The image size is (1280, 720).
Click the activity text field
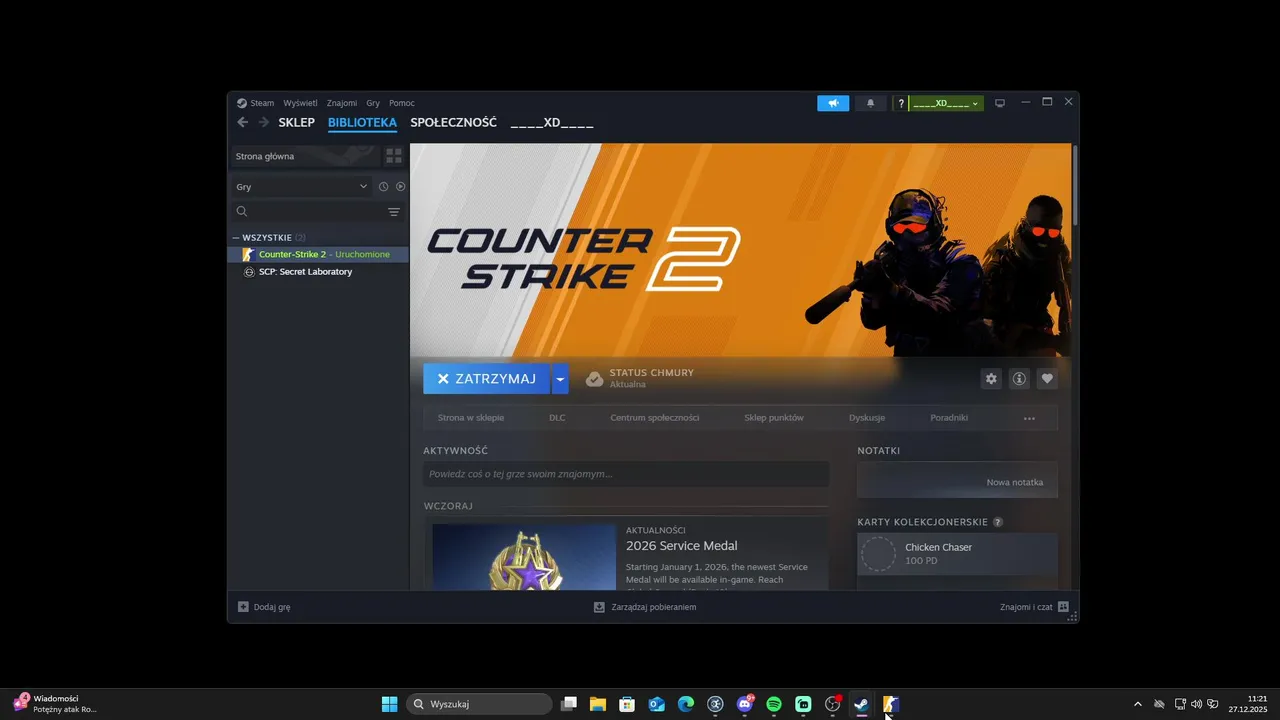[x=626, y=474]
